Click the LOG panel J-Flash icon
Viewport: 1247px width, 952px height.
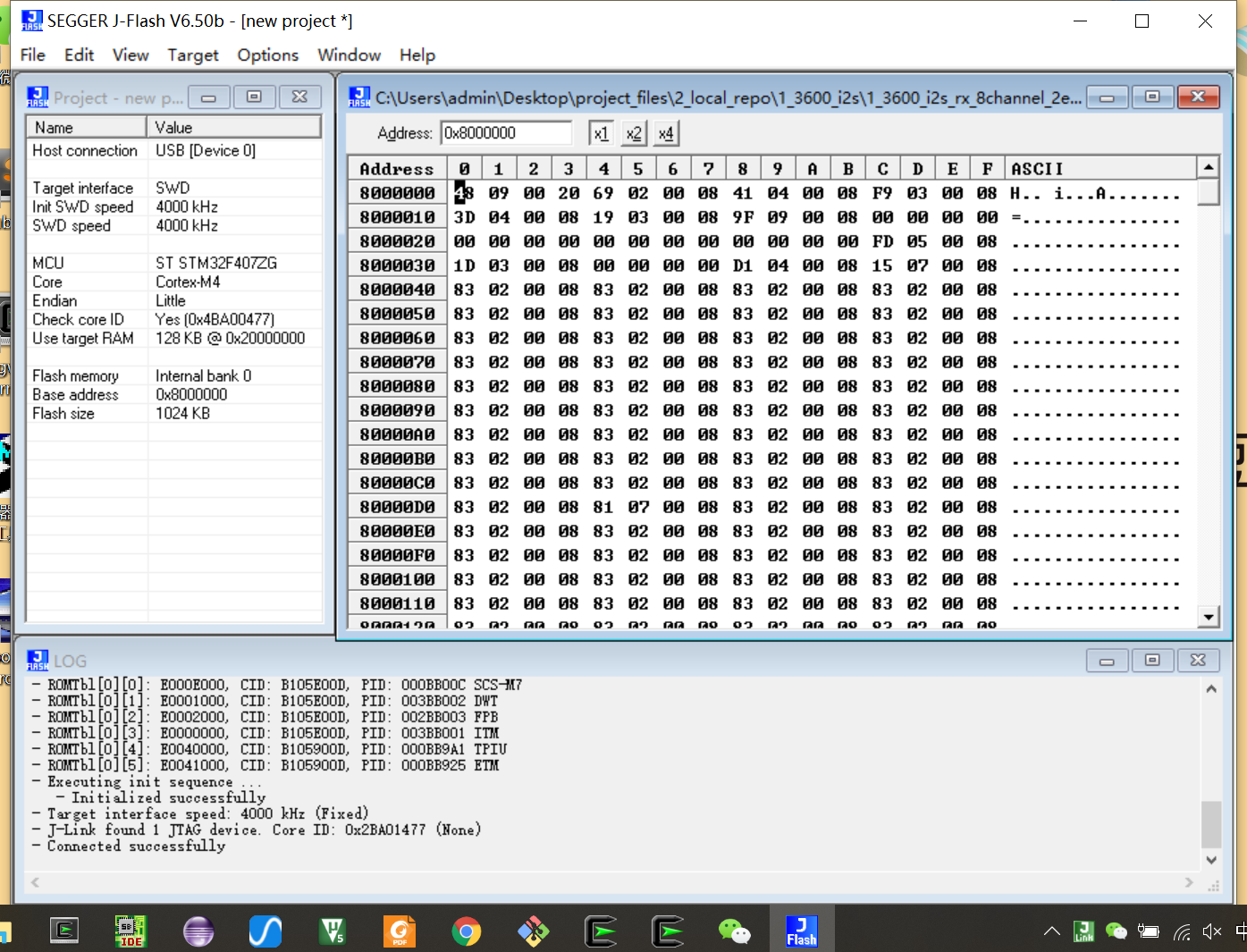pyautogui.click(x=38, y=661)
